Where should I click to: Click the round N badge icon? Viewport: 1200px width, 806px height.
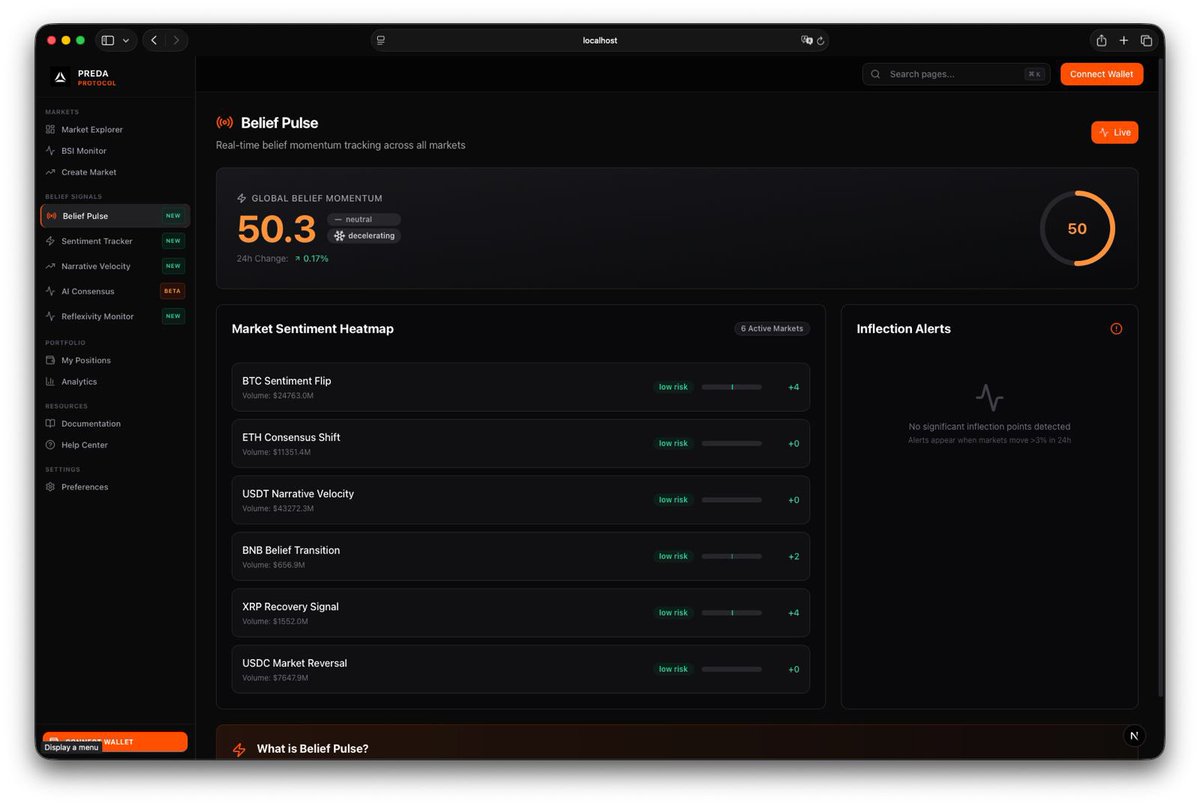click(x=1133, y=736)
